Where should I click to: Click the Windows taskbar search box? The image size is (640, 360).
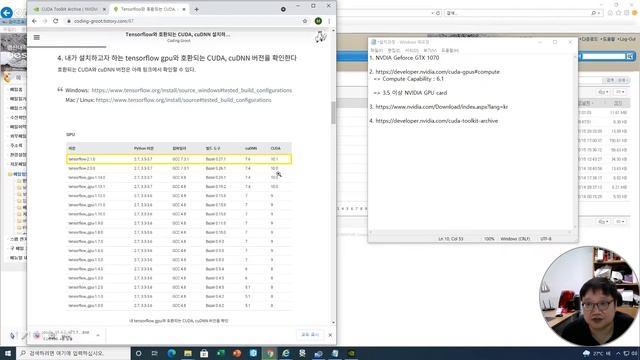[x=73, y=353]
